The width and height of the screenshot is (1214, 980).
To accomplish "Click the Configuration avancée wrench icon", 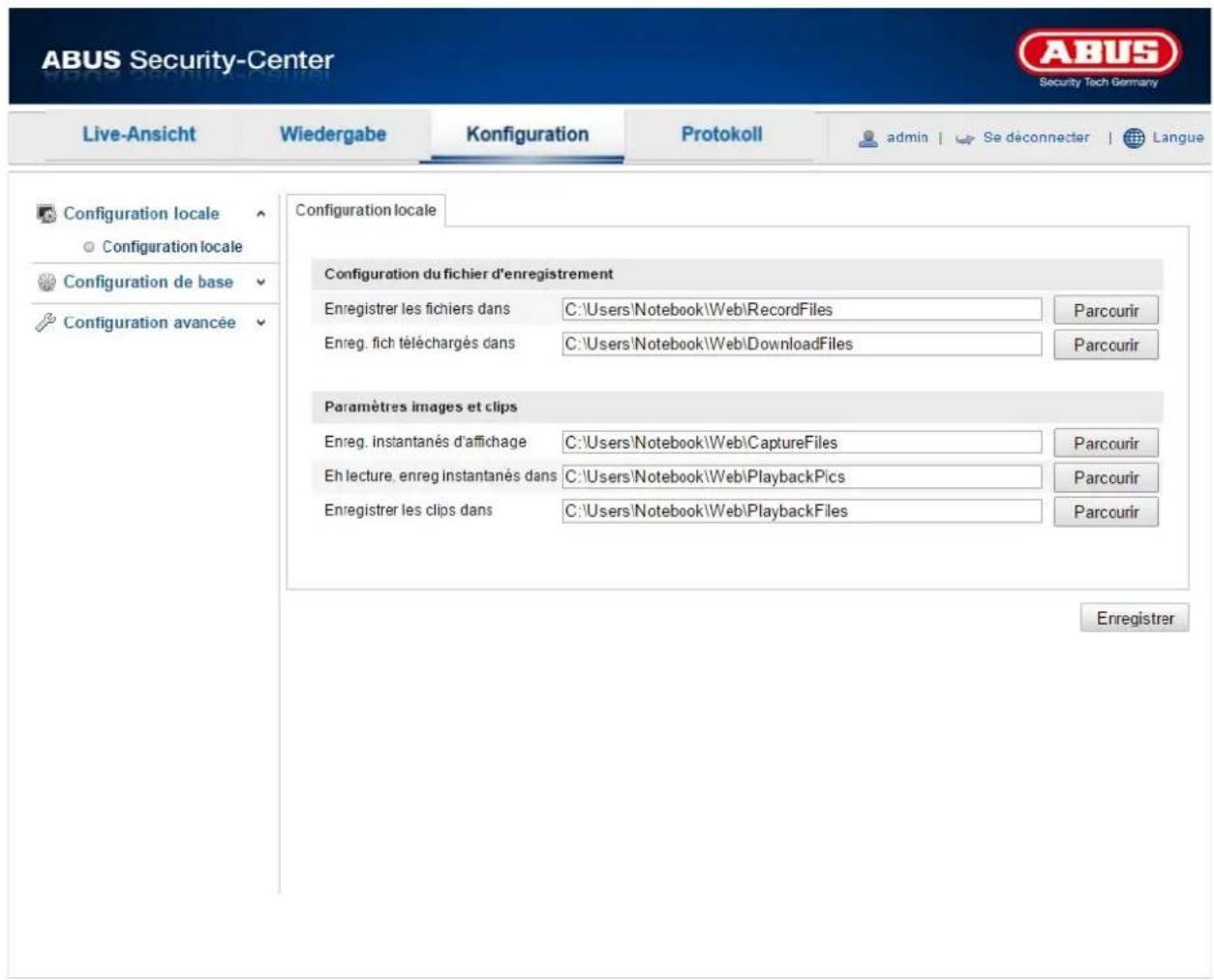I will click(46, 322).
